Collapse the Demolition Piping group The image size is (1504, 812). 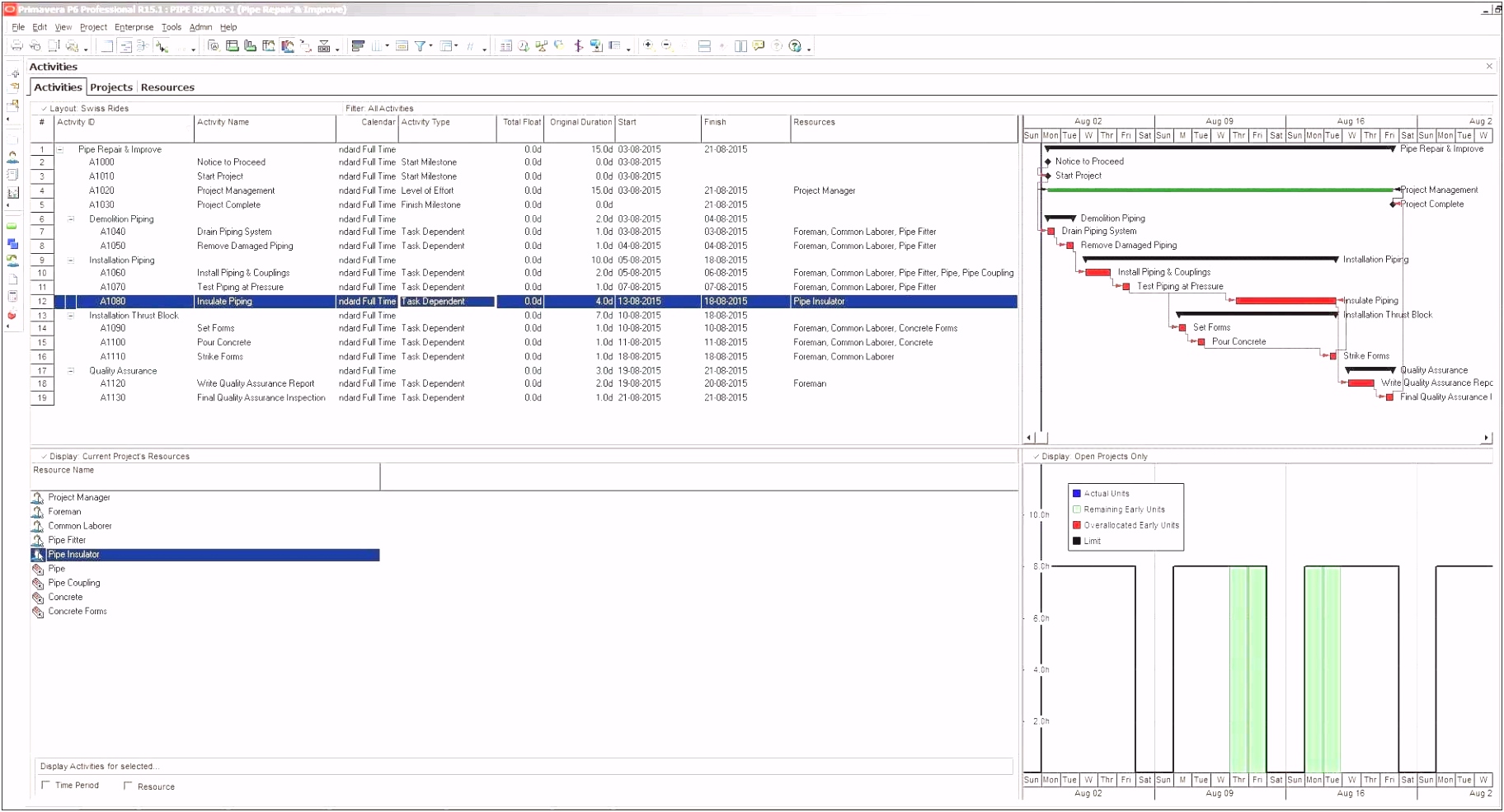click(71, 219)
